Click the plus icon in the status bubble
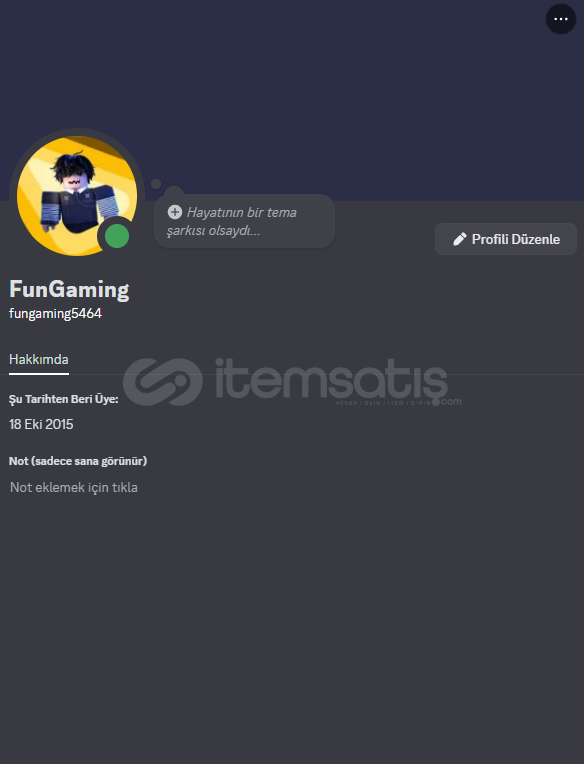The height and width of the screenshot is (764, 584). (x=175, y=212)
